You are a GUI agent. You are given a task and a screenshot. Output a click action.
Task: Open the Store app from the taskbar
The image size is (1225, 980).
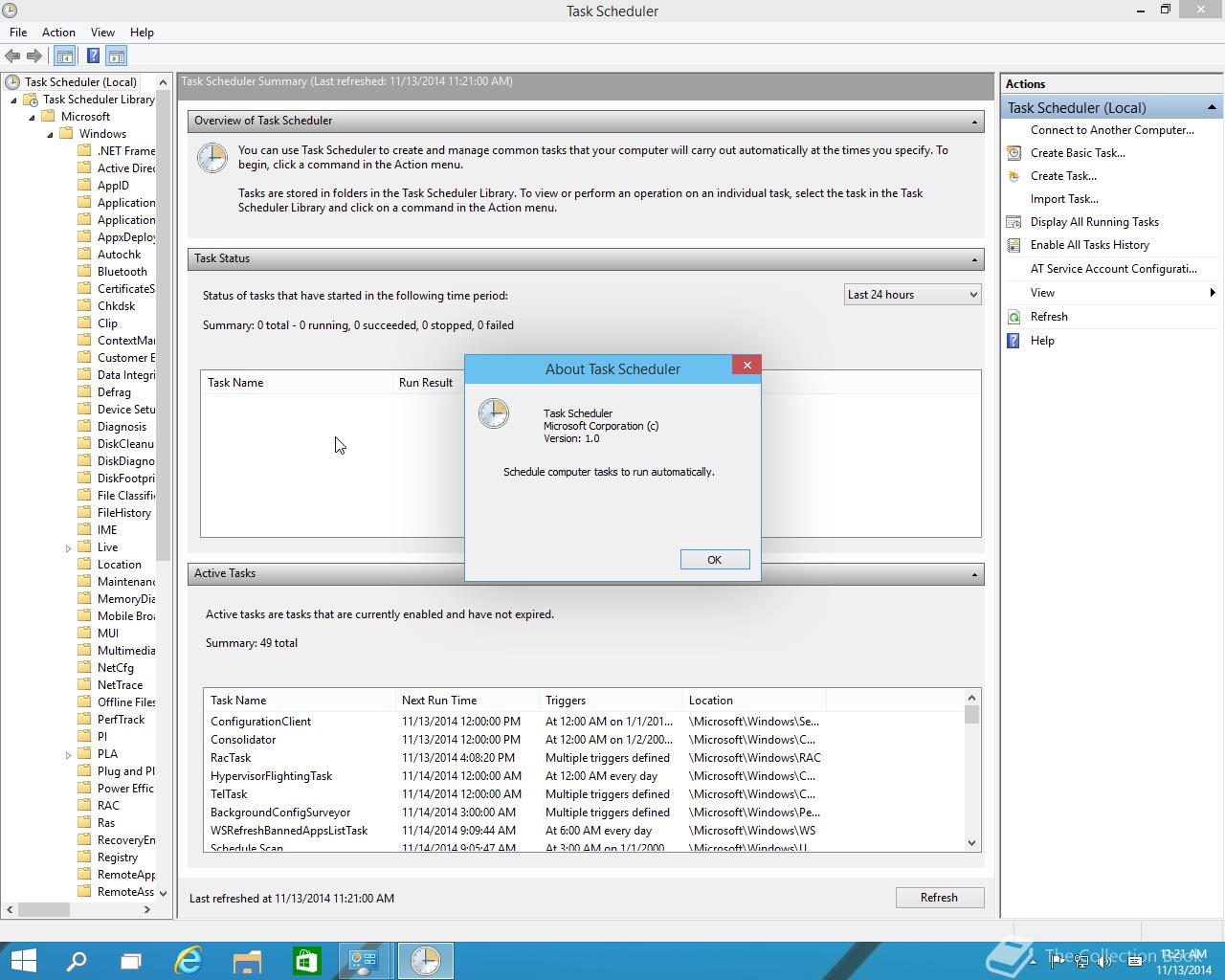pyautogui.click(x=306, y=961)
